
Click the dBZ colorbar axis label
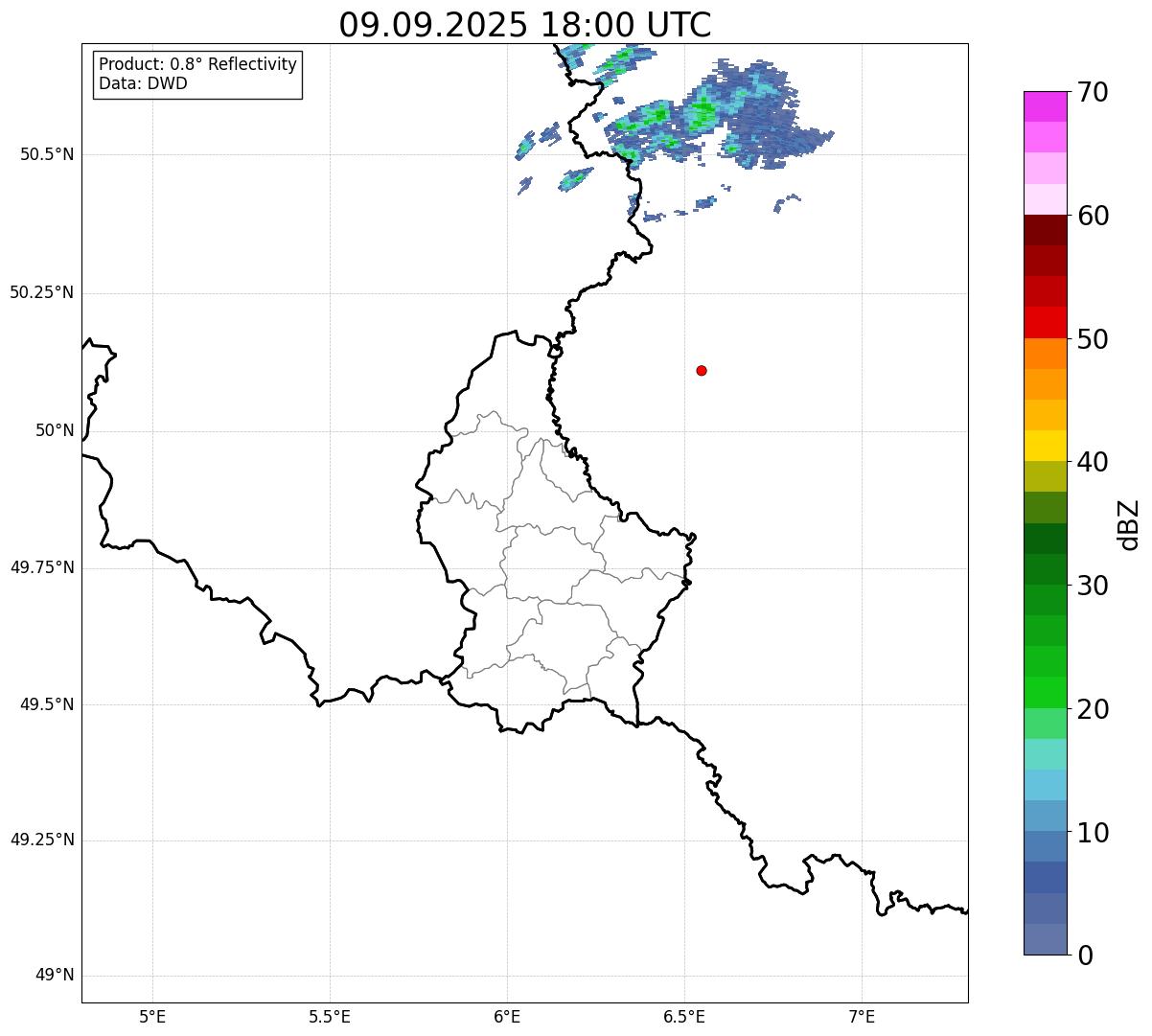[x=1129, y=524]
